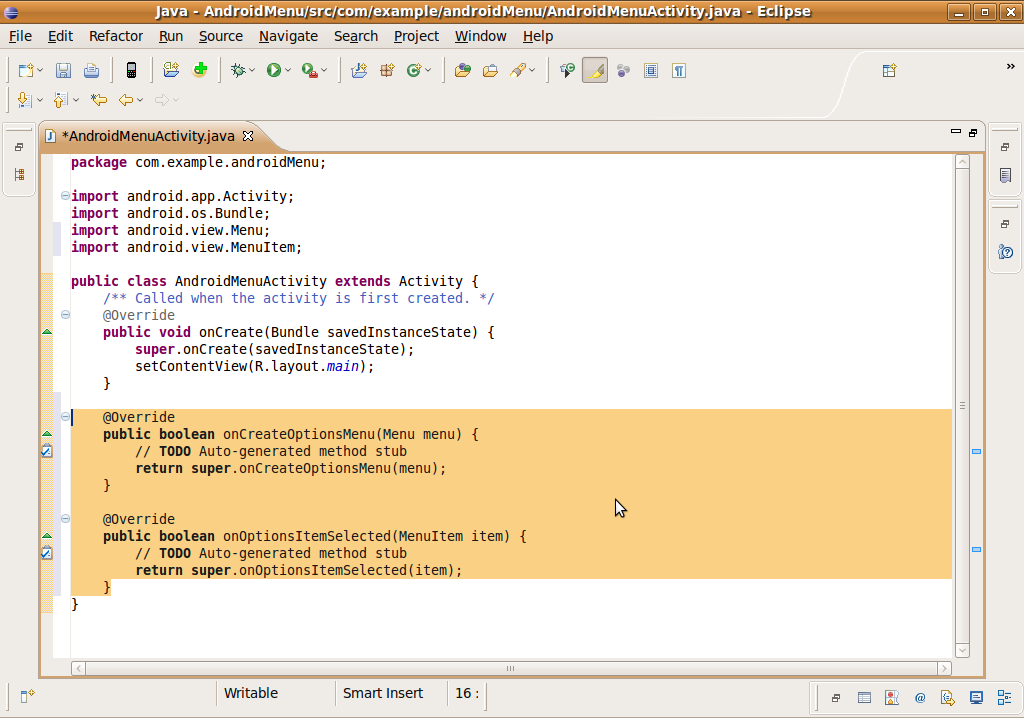Toggle Mark Occurrences highlighter button
The height and width of the screenshot is (718, 1024).
coord(595,71)
